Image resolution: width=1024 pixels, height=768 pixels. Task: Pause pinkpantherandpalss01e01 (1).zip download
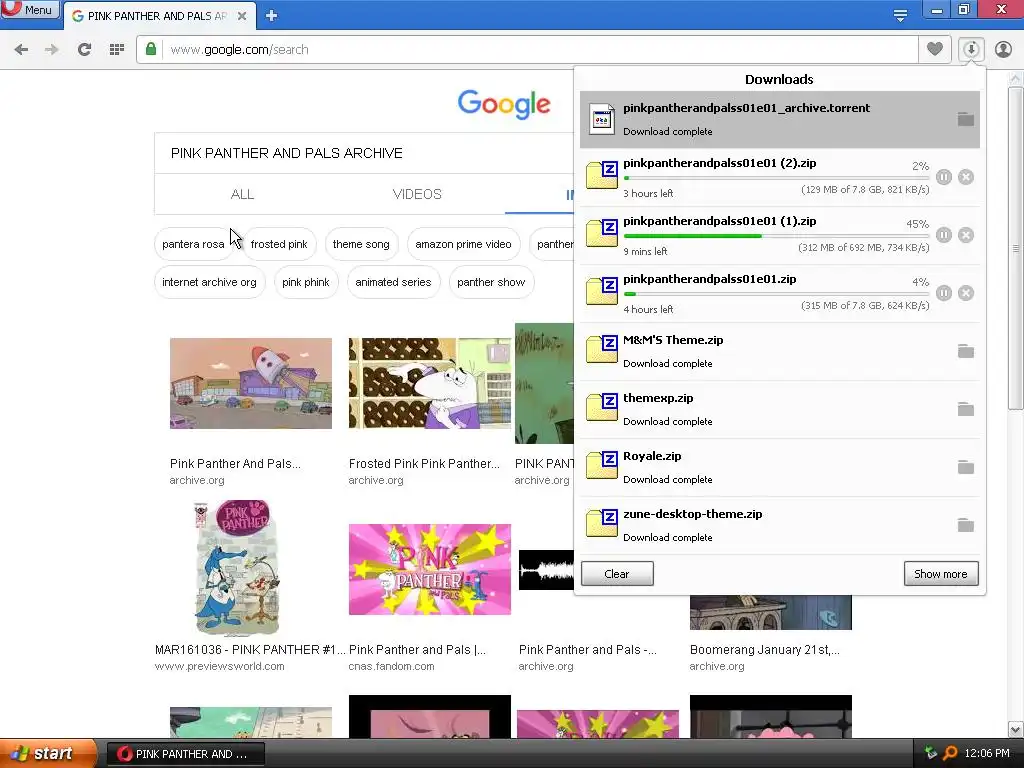point(944,235)
